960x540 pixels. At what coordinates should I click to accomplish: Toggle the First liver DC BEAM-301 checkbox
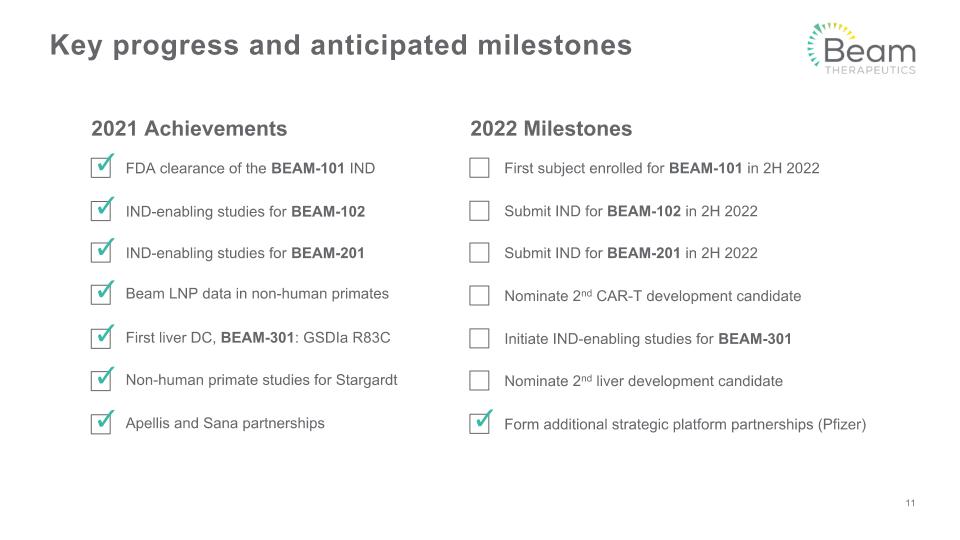pyautogui.click(x=101, y=337)
